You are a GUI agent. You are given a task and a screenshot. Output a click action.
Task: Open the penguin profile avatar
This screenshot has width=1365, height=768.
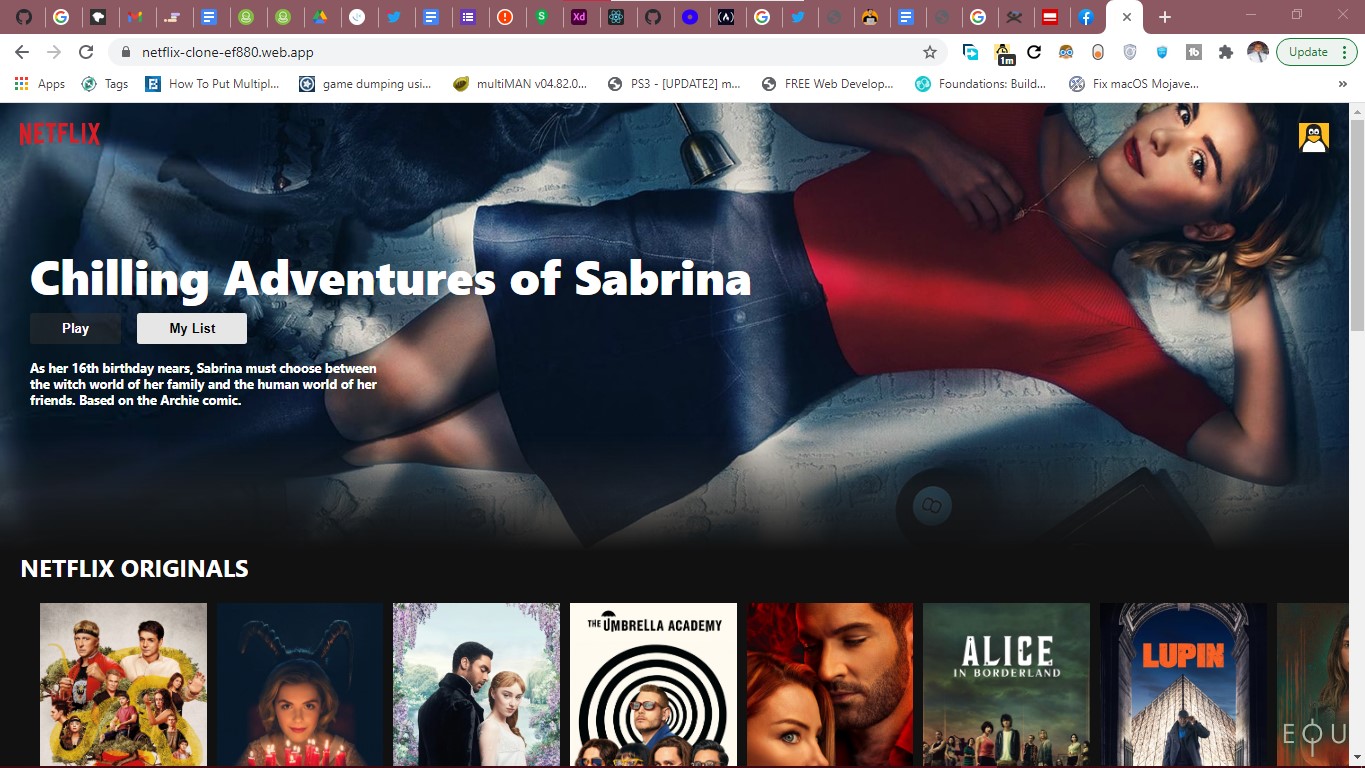point(1313,138)
